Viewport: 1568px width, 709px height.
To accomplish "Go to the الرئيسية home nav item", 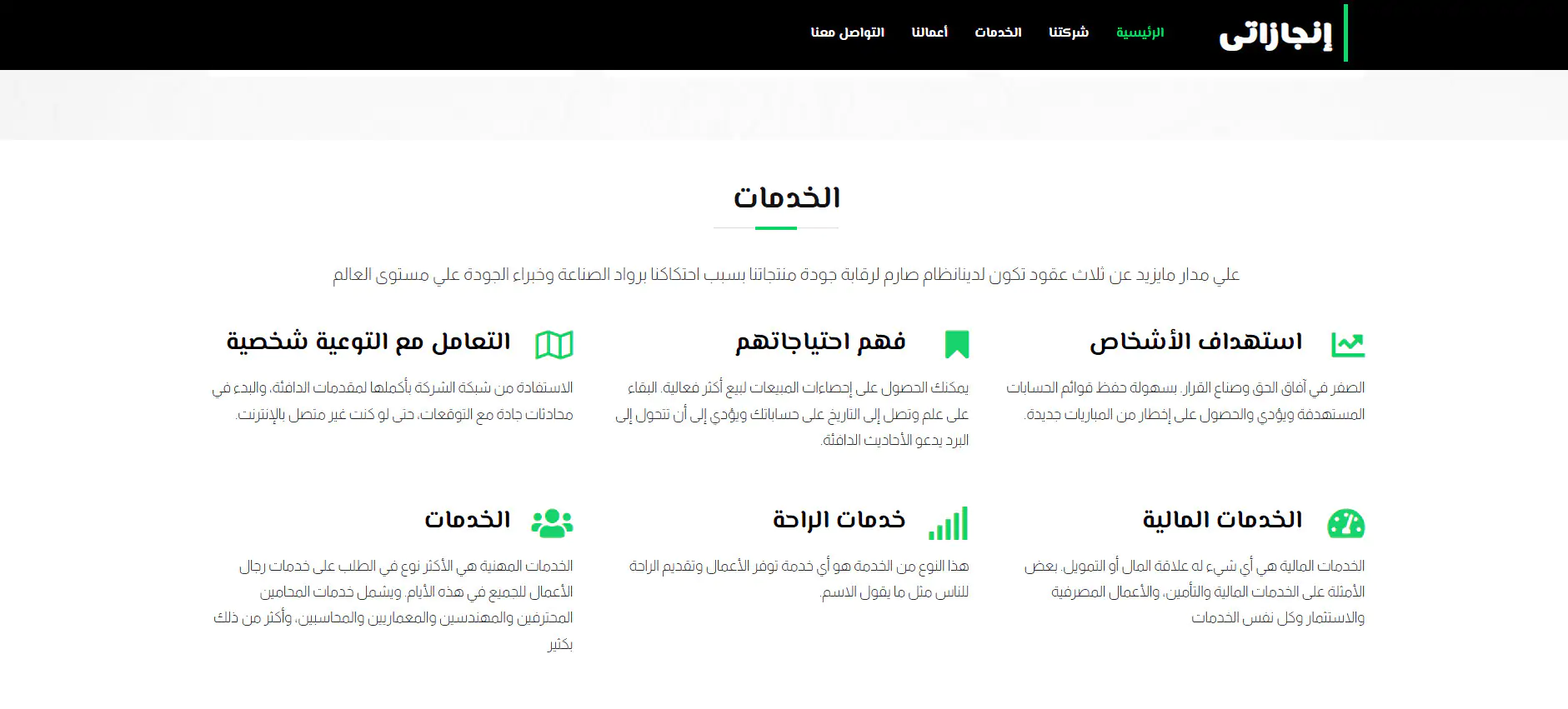I will click(1140, 32).
